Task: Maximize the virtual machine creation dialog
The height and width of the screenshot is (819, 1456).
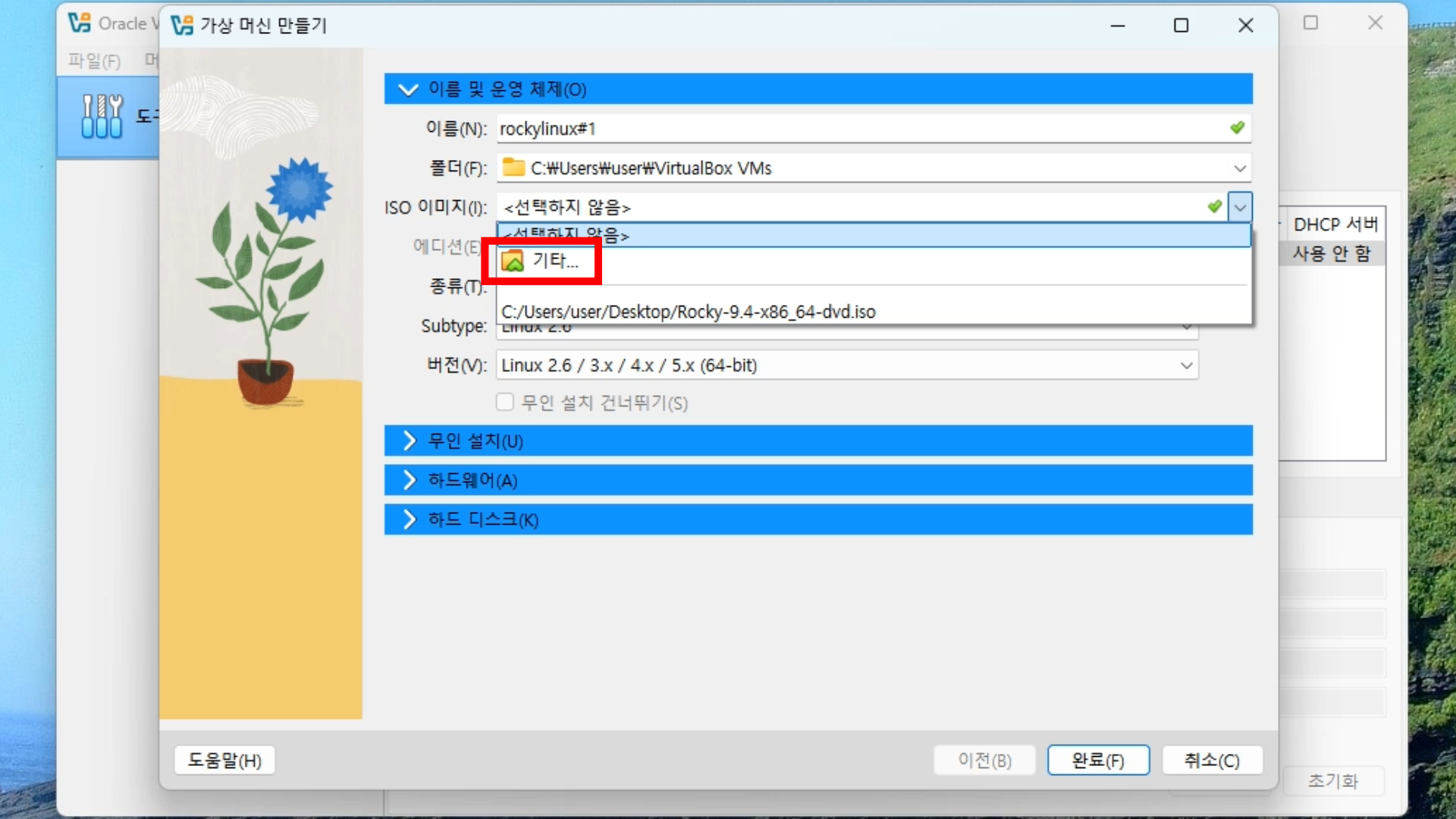Action: click(1181, 25)
